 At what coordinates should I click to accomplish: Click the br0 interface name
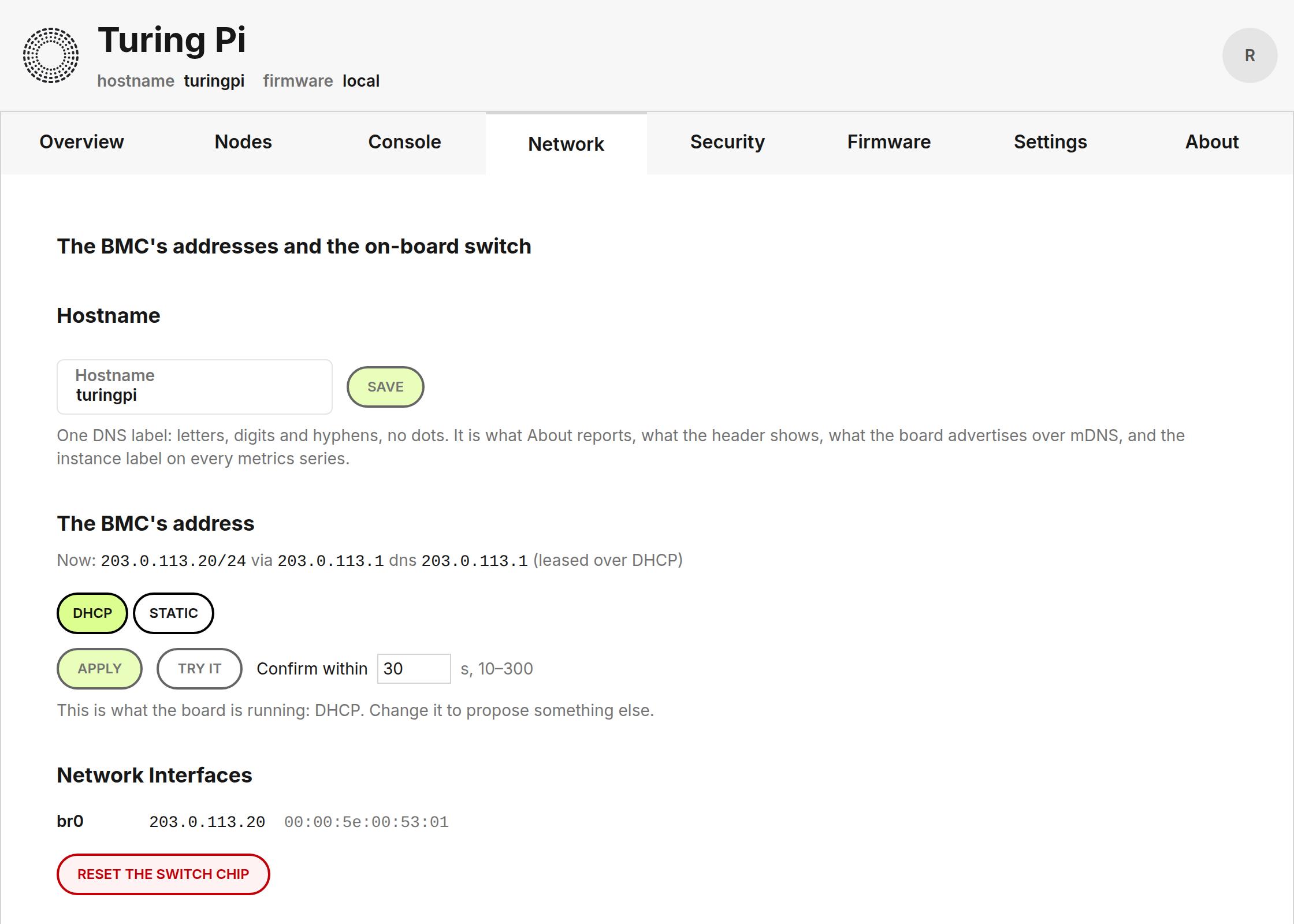point(70,821)
